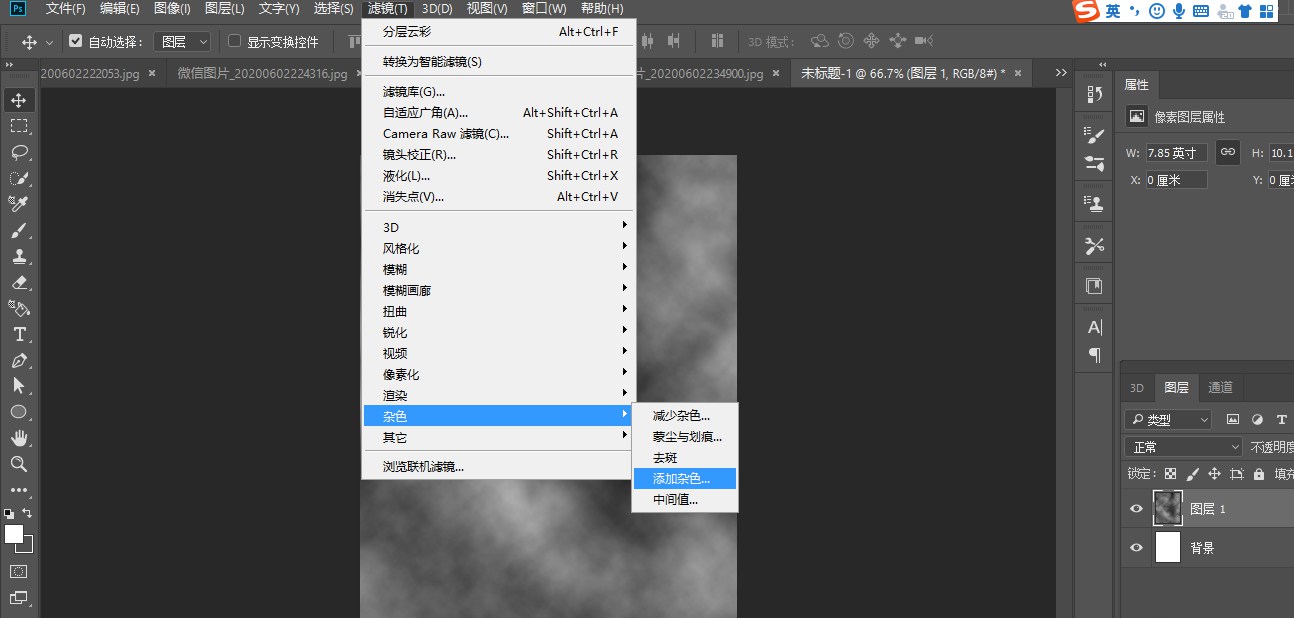Click the W/H link dimensions chain icon
1294x618 pixels.
pos(1227,152)
